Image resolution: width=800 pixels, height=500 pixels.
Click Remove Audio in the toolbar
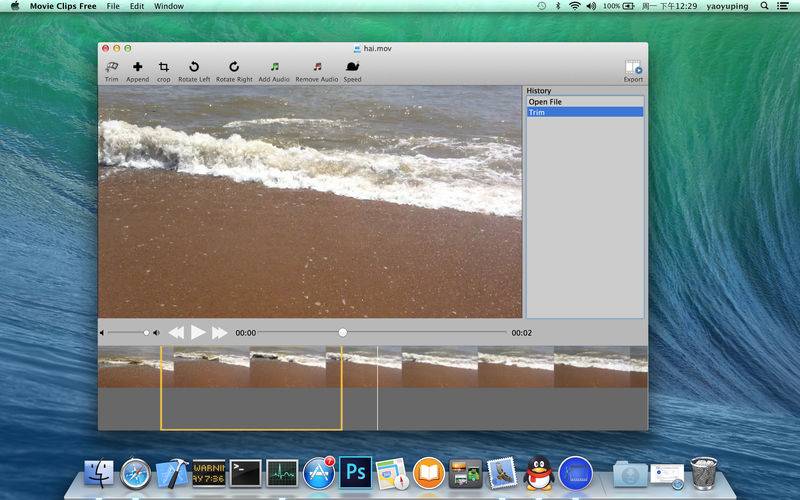317,71
